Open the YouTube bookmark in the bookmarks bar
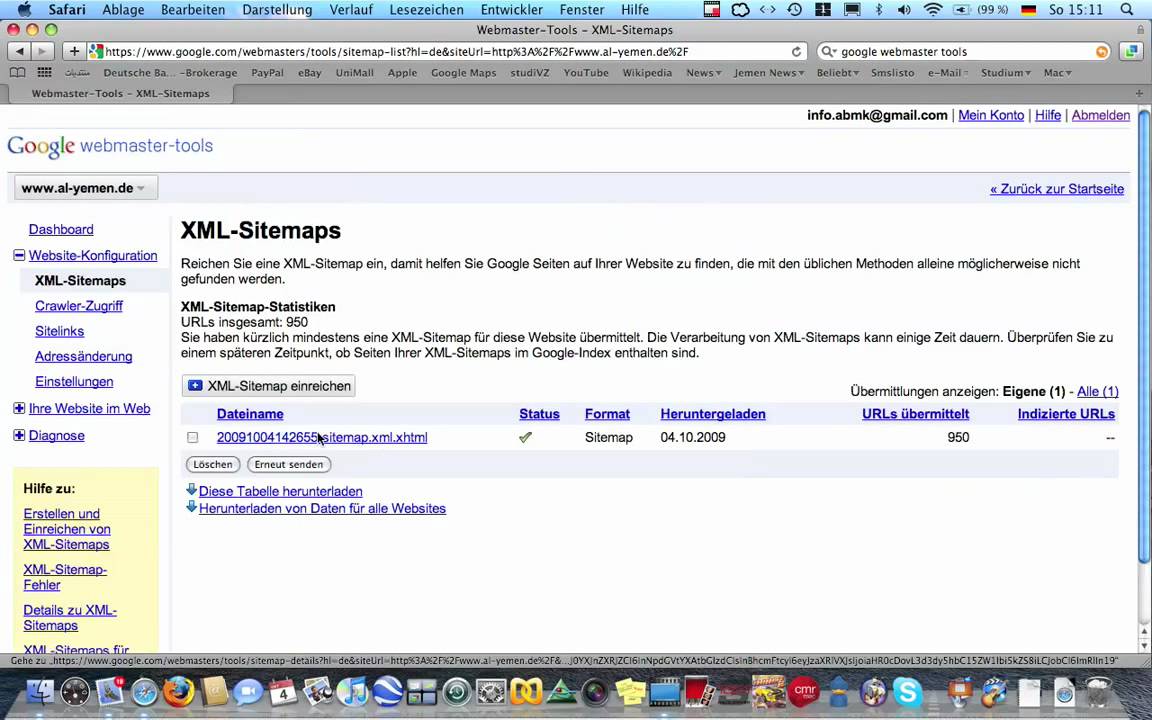Screen dimensions: 1152x720 (x=586, y=73)
